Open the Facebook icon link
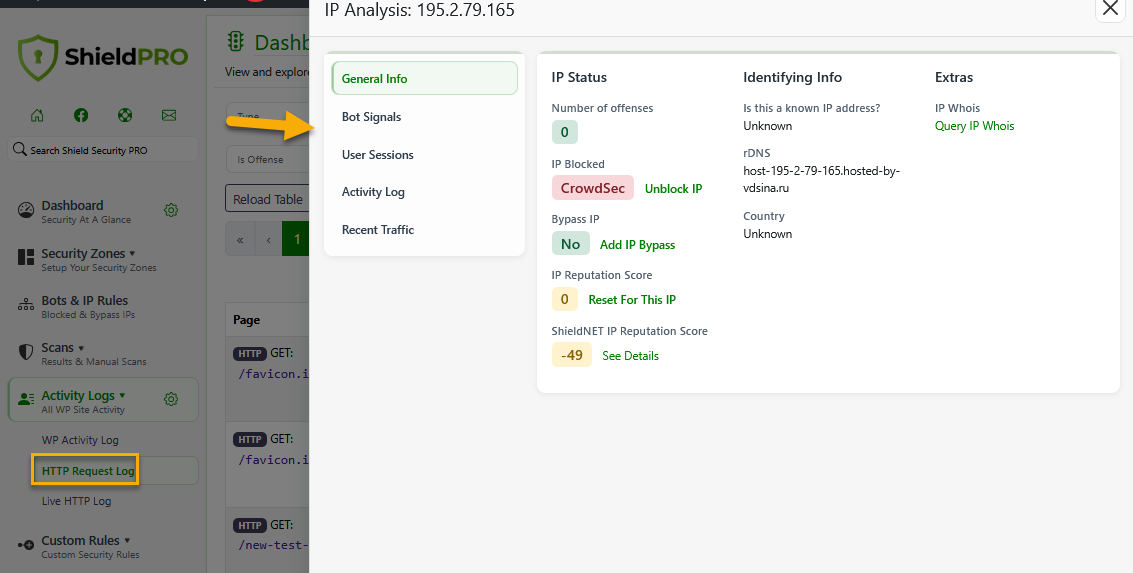Screen dimensions: 1133x573 pyautogui.click(x=81, y=115)
